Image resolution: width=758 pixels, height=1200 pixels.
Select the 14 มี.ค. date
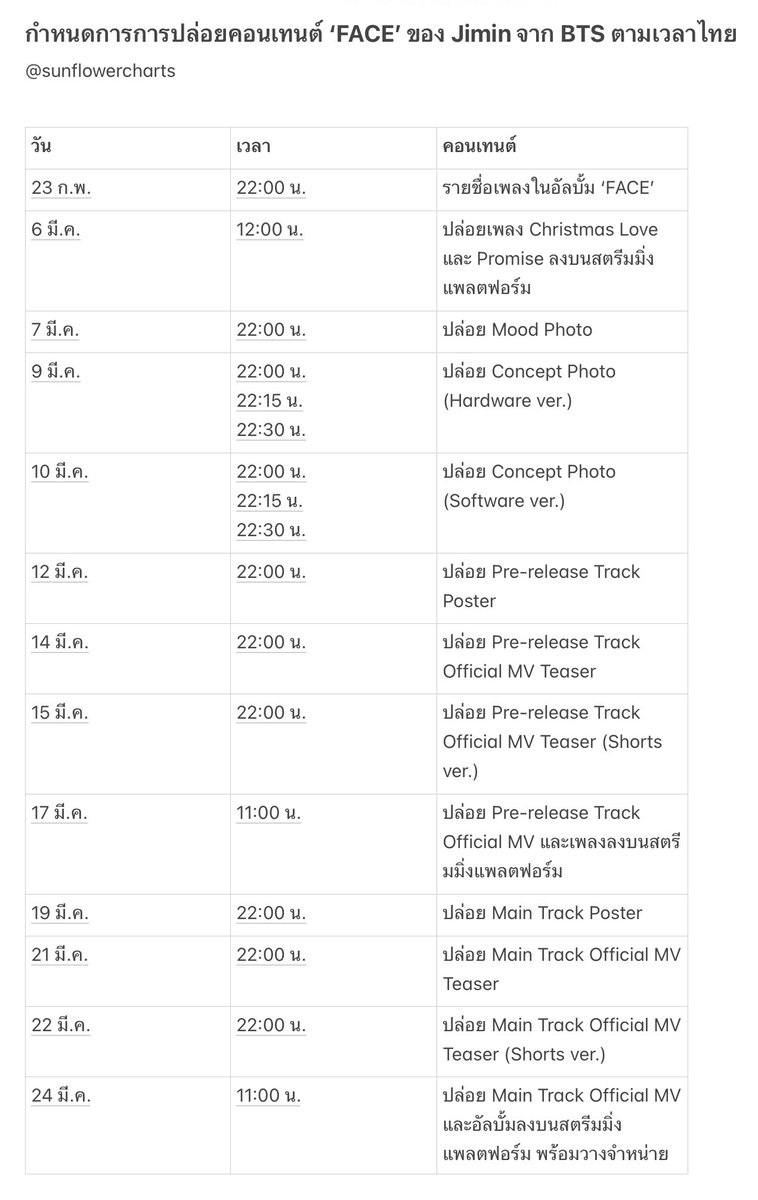[x=60, y=642]
